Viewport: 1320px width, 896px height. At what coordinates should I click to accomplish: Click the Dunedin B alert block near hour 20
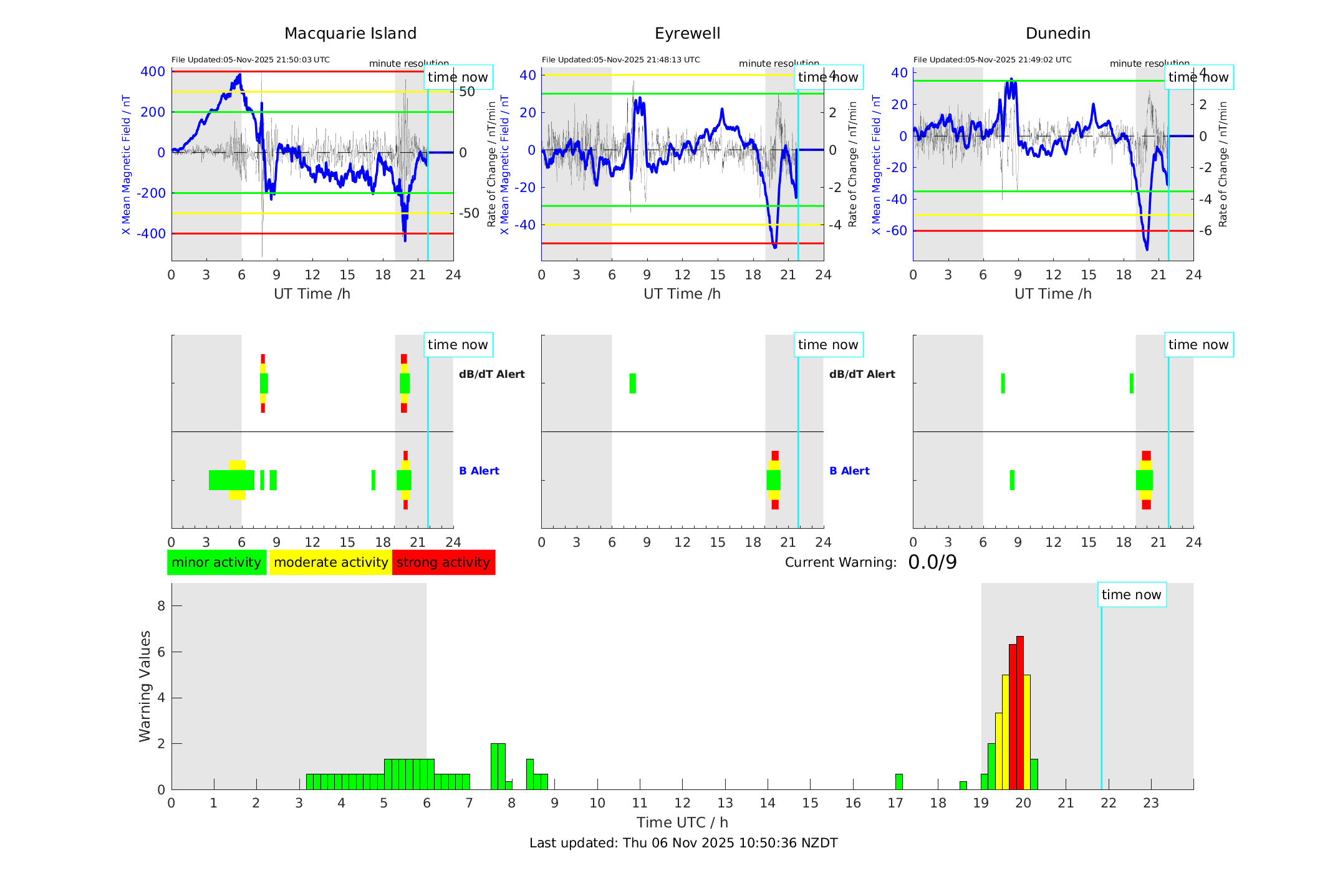1145,480
